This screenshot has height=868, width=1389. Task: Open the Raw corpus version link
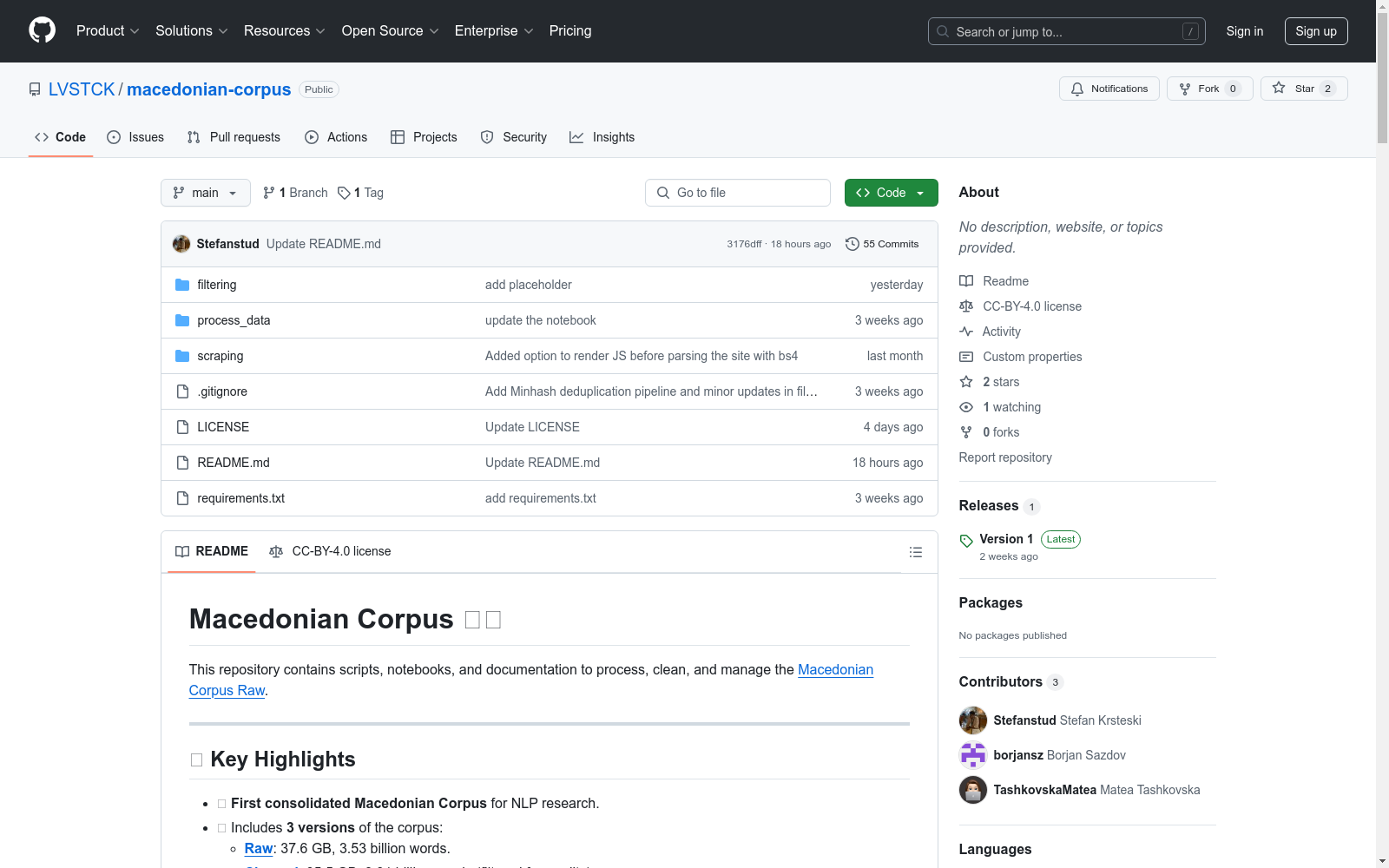coord(259,848)
